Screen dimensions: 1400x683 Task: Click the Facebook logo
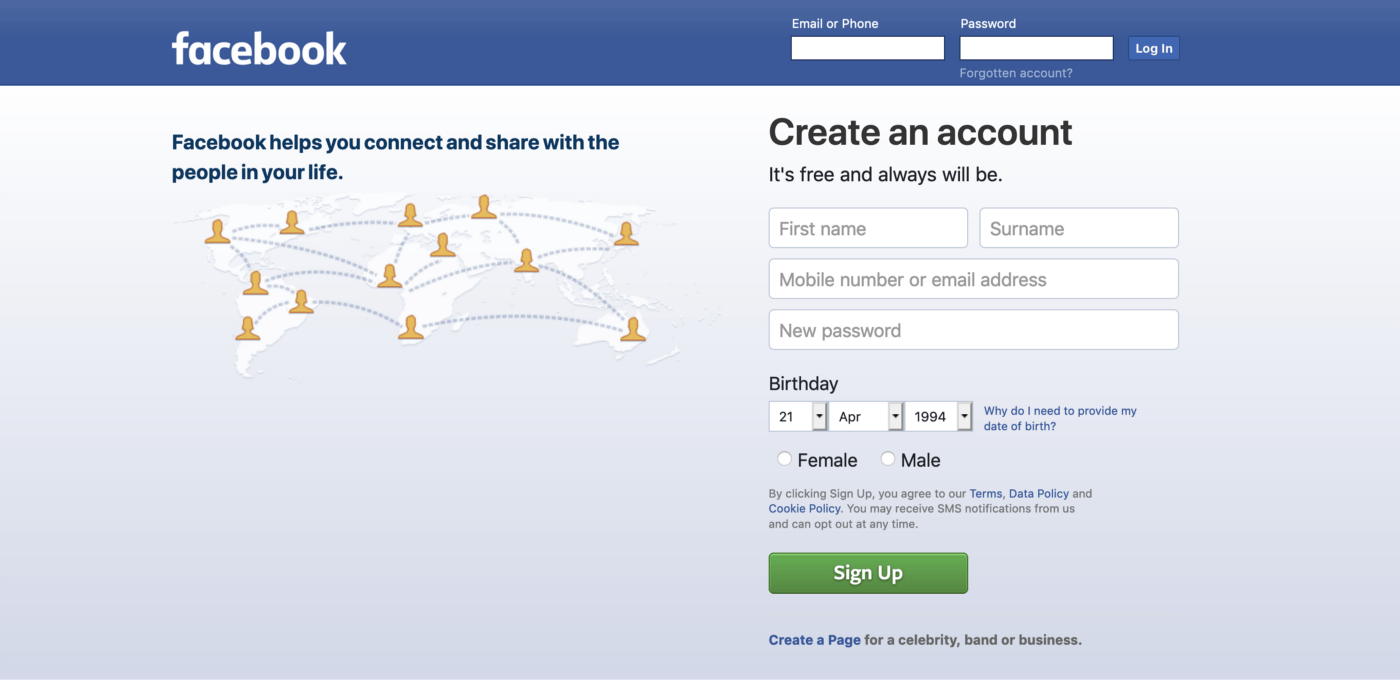(x=259, y=48)
